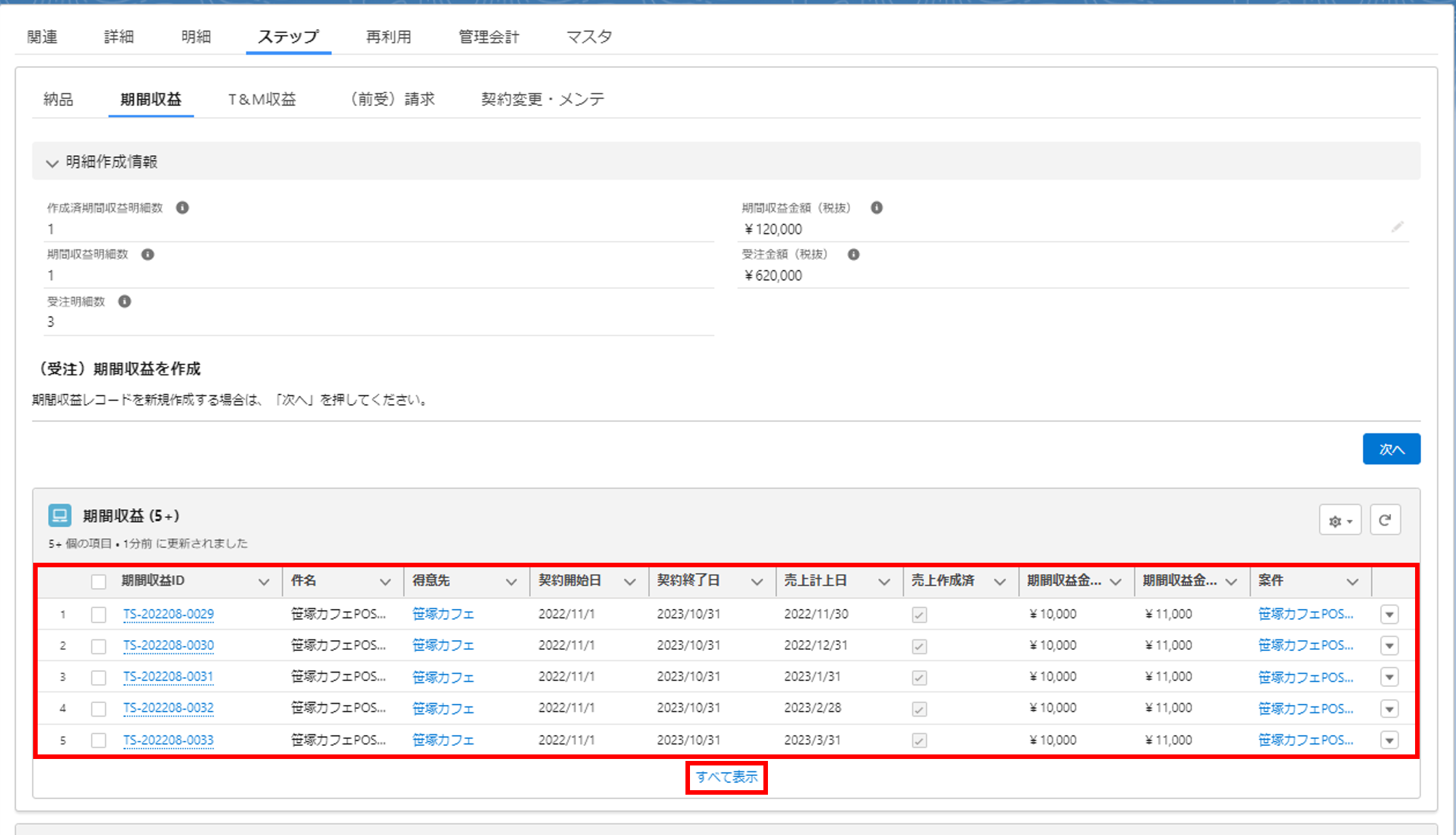Click 売上計上日 value 2023/3/31
This screenshot has width=1456, height=835.
click(x=812, y=740)
